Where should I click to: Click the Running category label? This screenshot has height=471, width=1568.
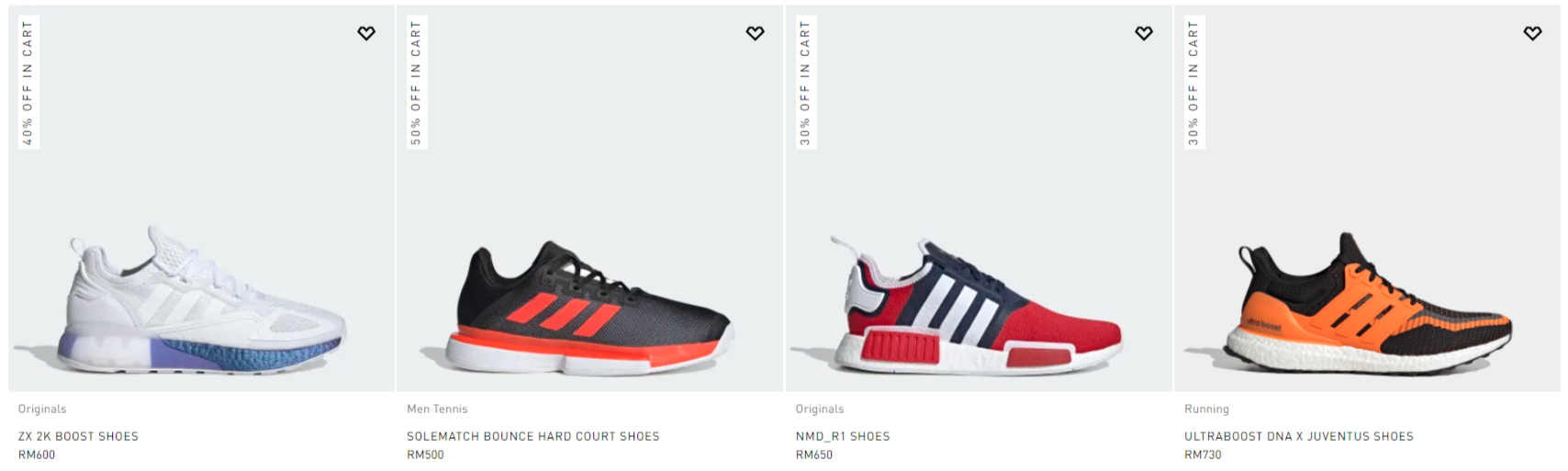click(1206, 409)
